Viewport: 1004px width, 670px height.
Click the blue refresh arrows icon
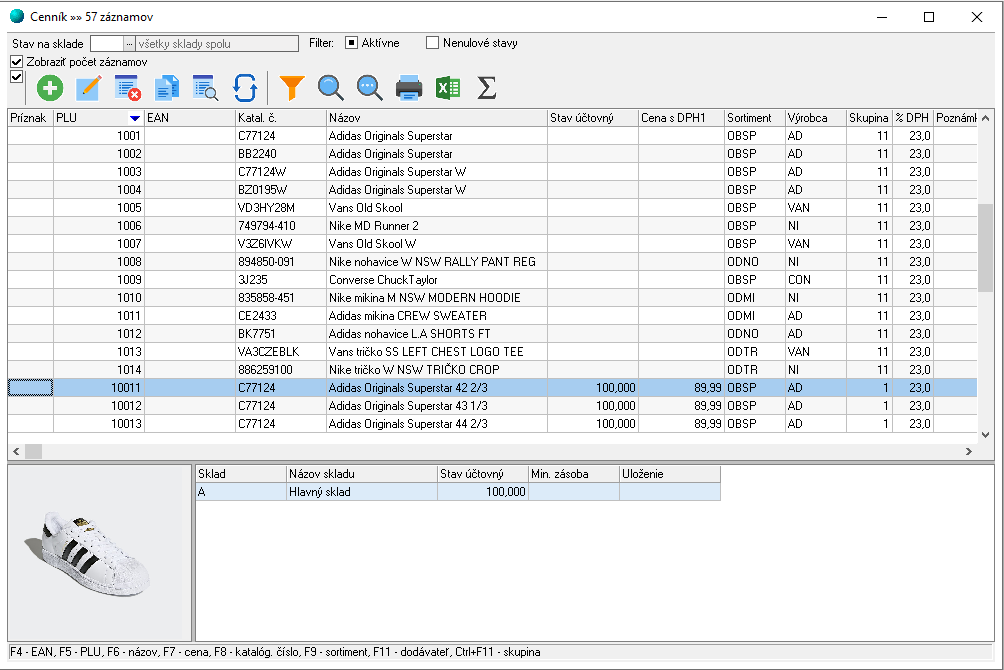coord(245,88)
